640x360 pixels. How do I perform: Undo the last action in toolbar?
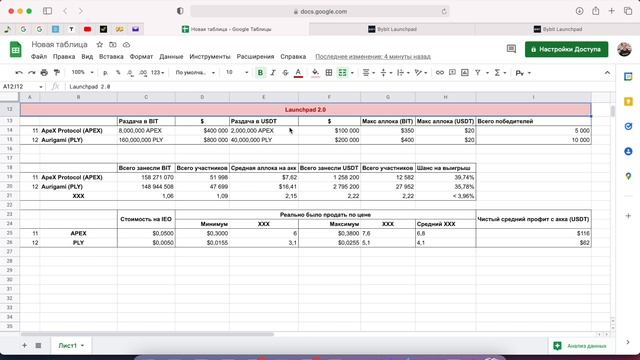(19, 73)
